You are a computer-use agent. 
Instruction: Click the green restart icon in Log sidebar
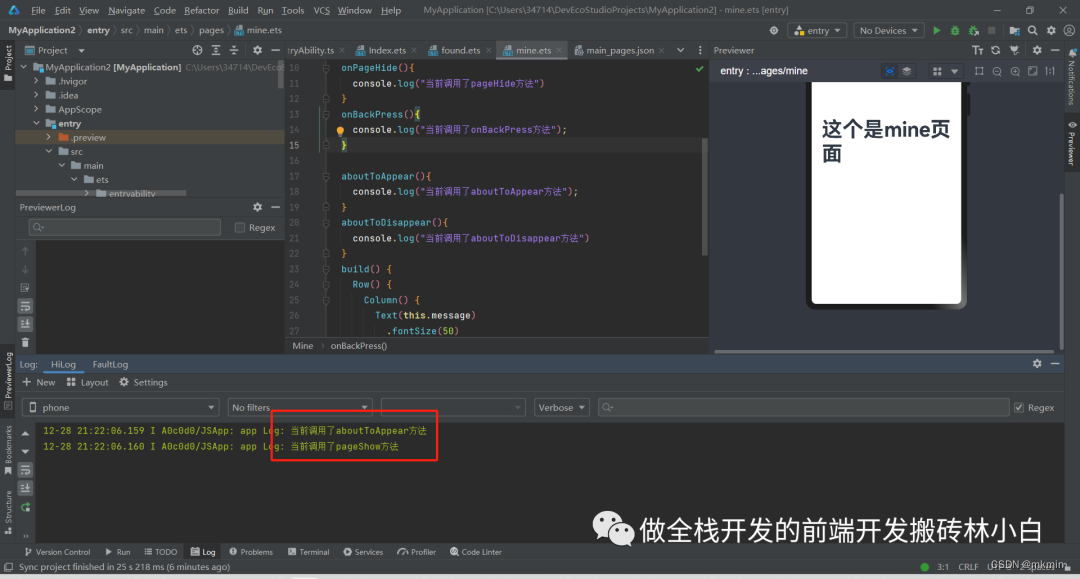[x=25, y=507]
